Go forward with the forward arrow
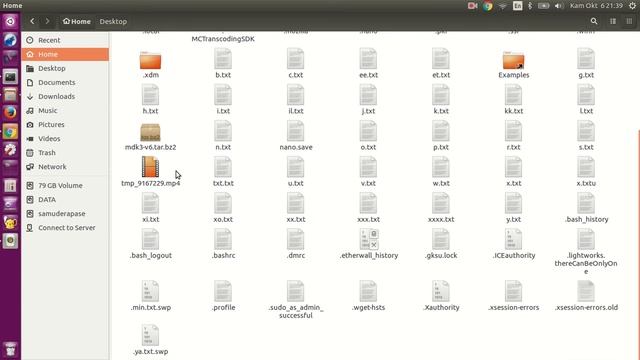The width and height of the screenshot is (640, 360). 47,21
